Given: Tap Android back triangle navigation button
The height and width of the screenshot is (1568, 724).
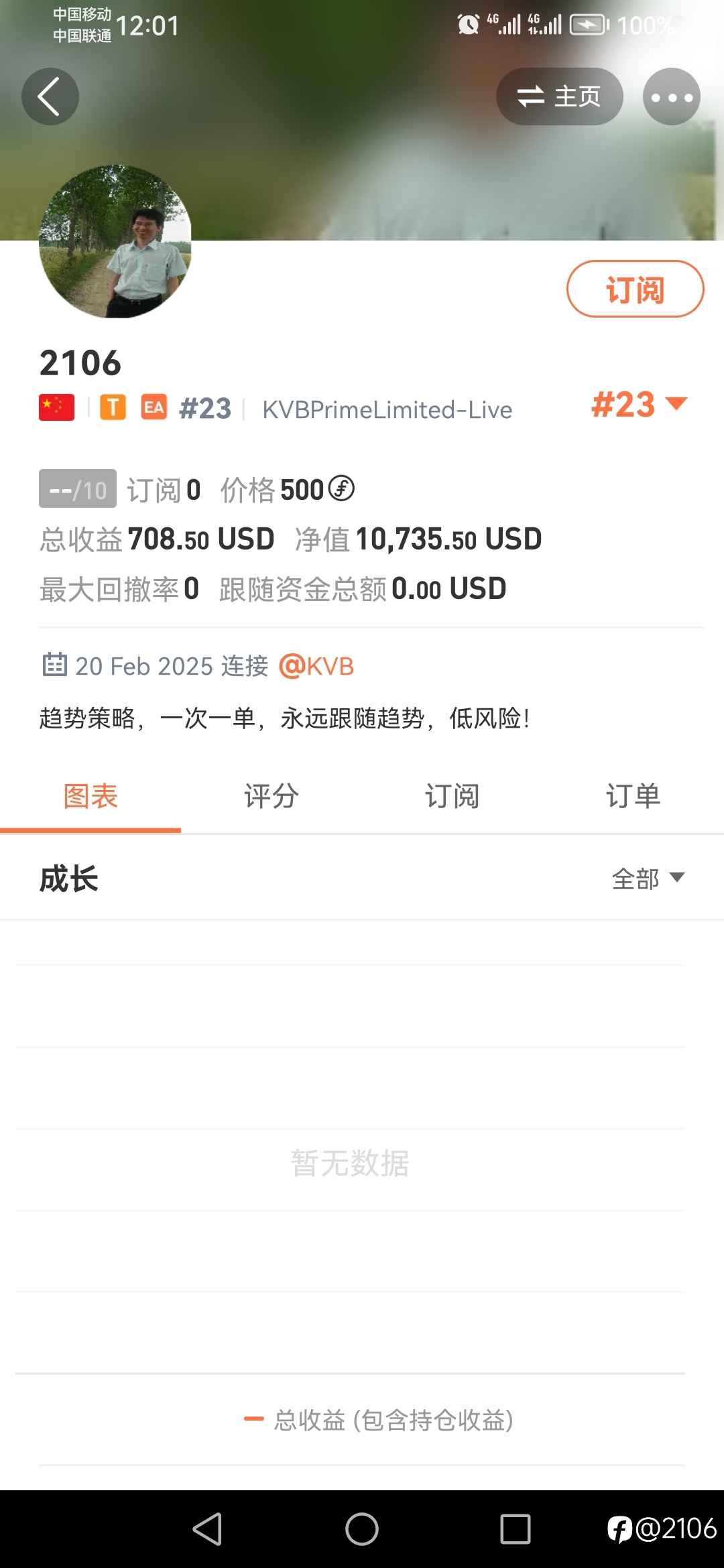Looking at the screenshot, I should pos(207,1529).
